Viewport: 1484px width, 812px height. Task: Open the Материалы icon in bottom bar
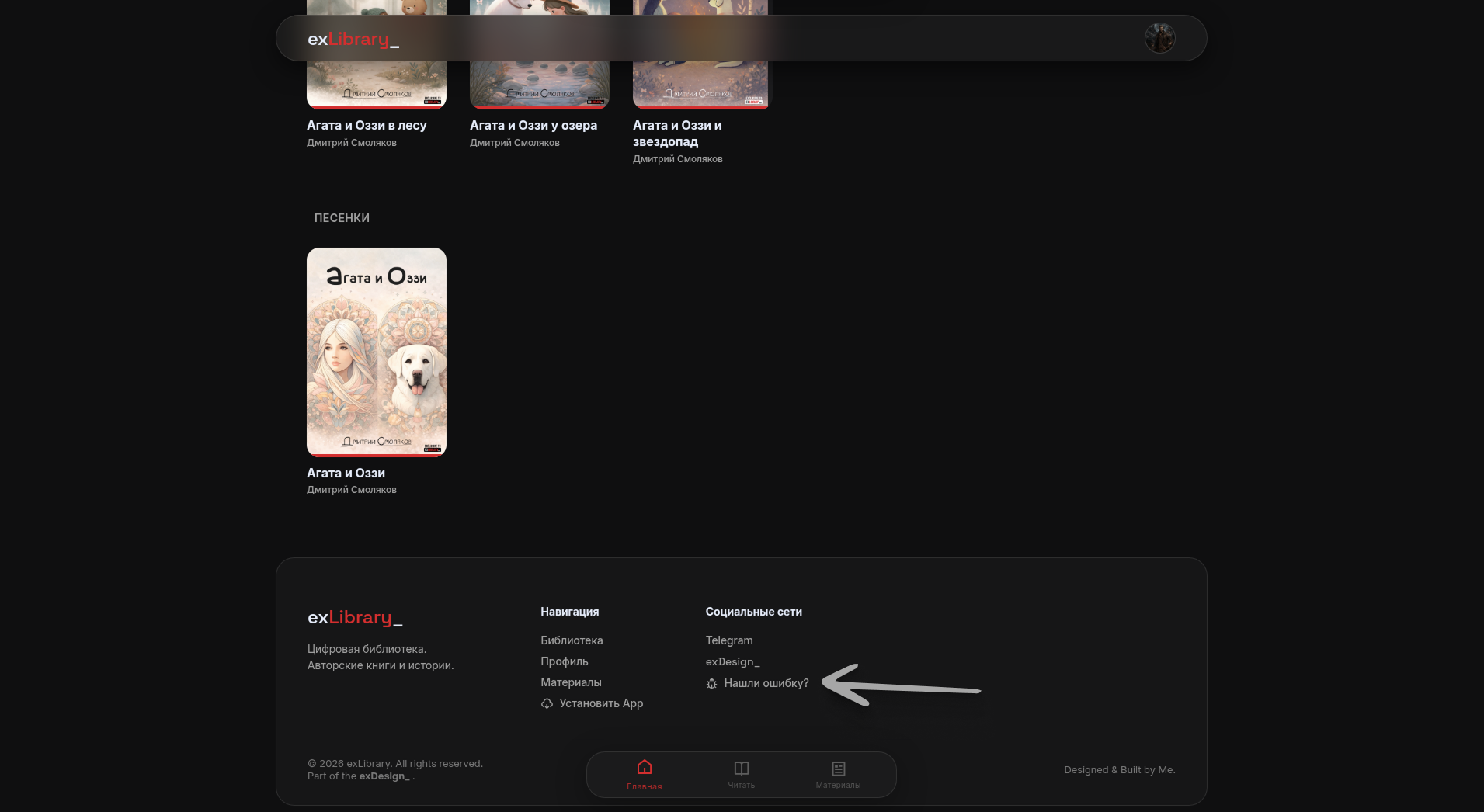click(x=838, y=769)
